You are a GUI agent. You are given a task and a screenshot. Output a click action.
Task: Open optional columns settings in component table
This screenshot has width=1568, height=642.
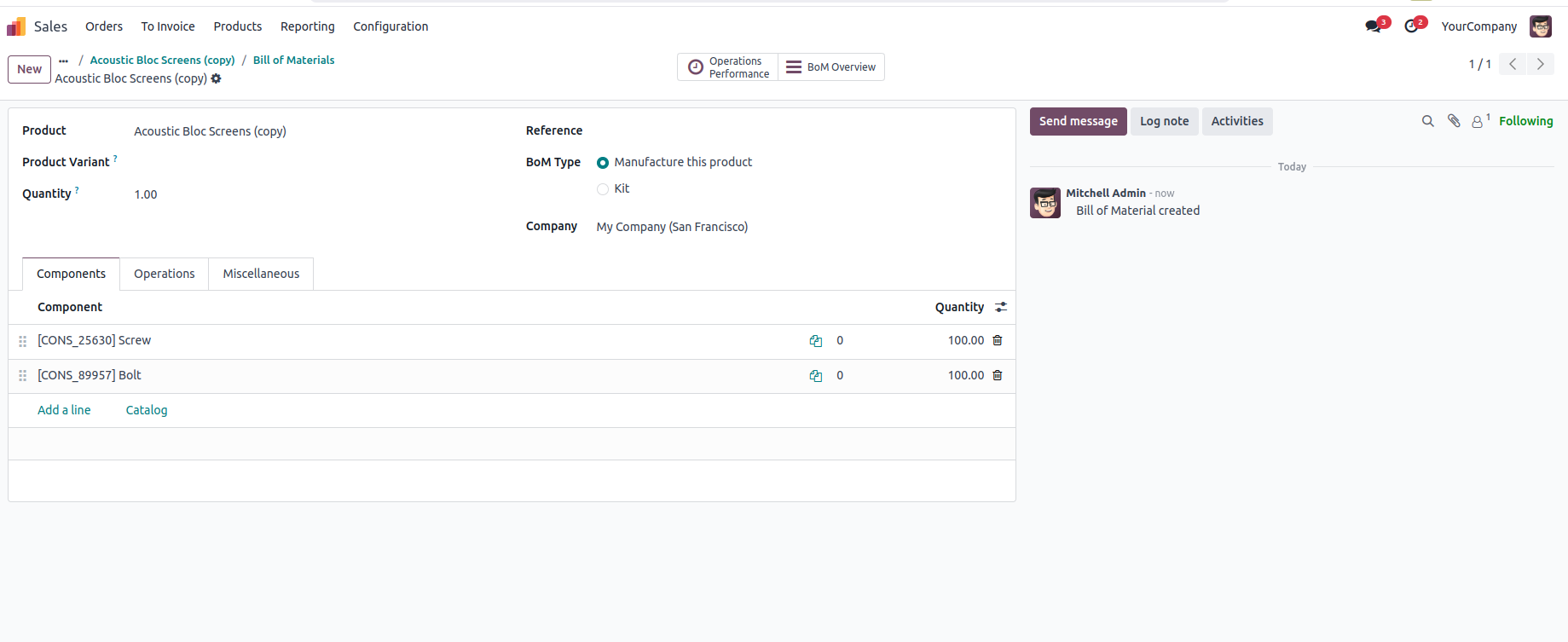(1001, 307)
